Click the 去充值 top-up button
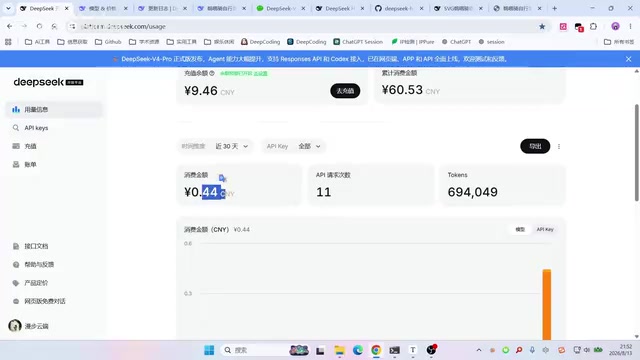This screenshot has height=360, width=640. pos(345,91)
